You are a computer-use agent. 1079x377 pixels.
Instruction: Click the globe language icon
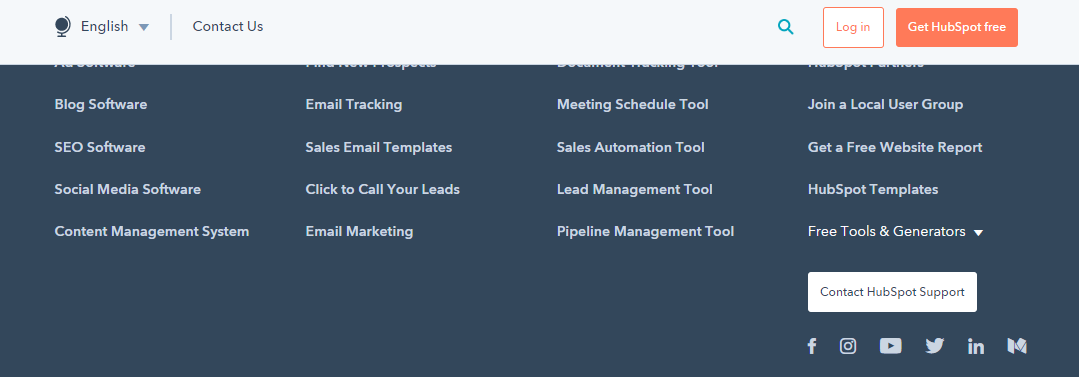[63, 27]
